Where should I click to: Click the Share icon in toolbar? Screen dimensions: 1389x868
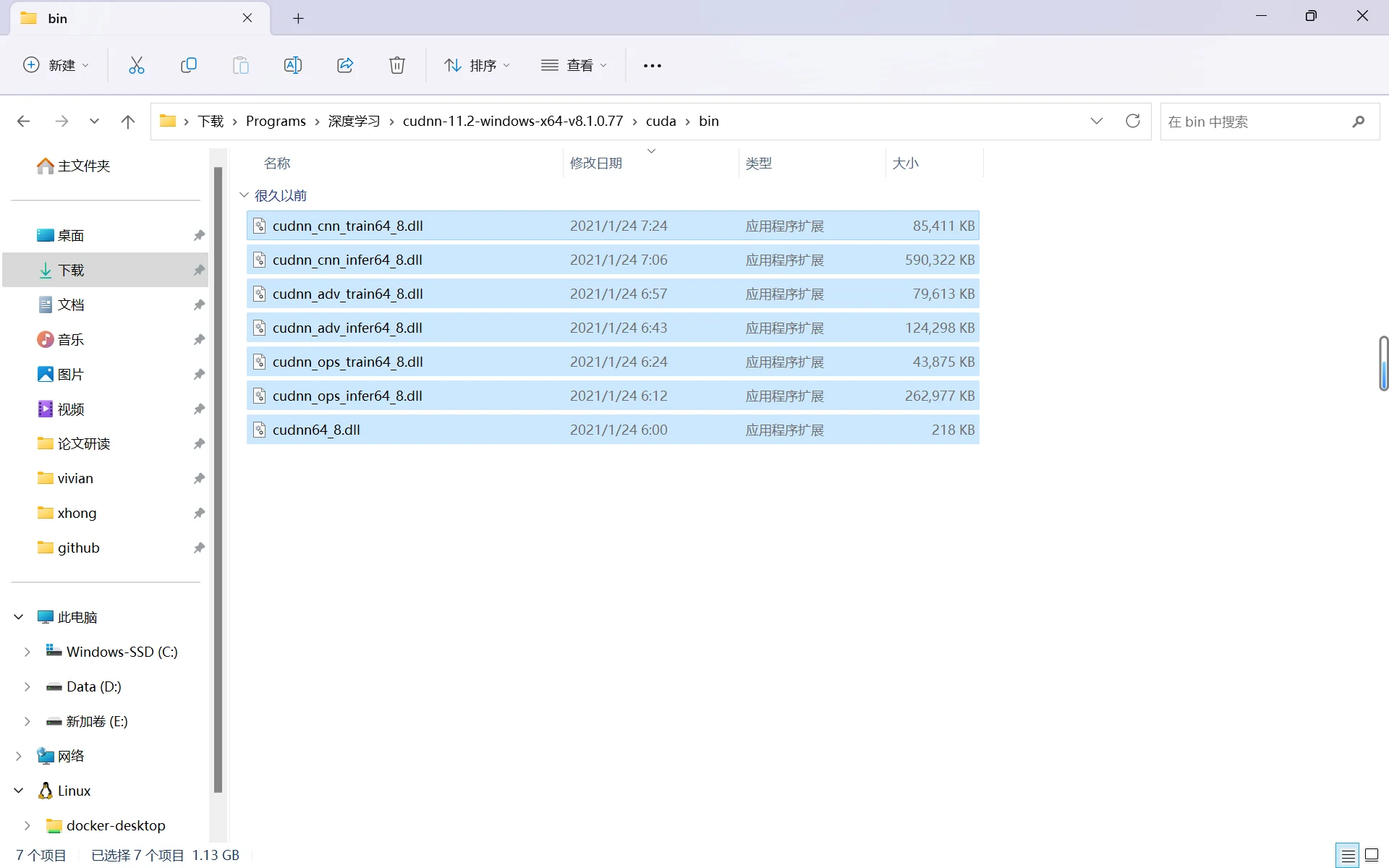click(x=345, y=65)
